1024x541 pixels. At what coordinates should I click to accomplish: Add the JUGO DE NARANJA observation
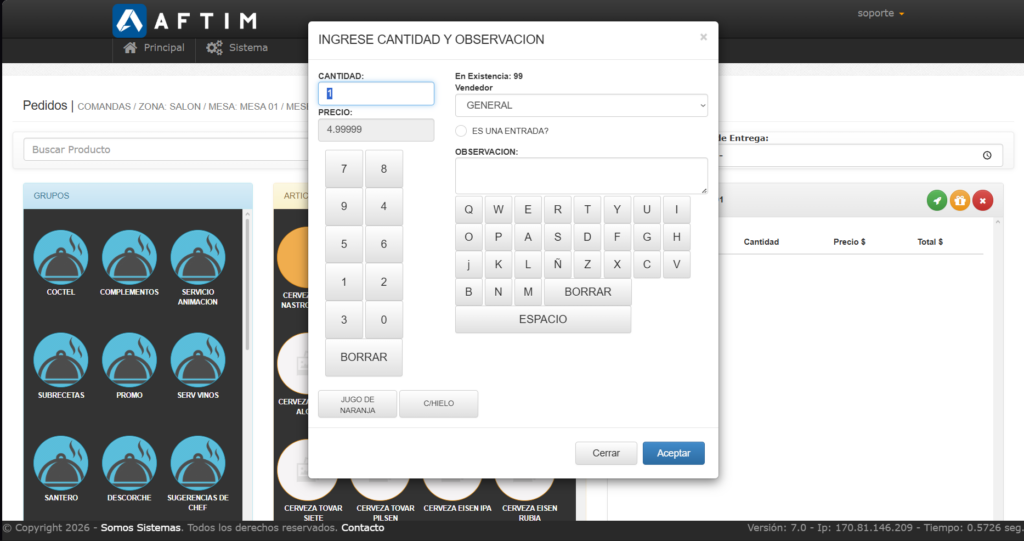coord(357,404)
